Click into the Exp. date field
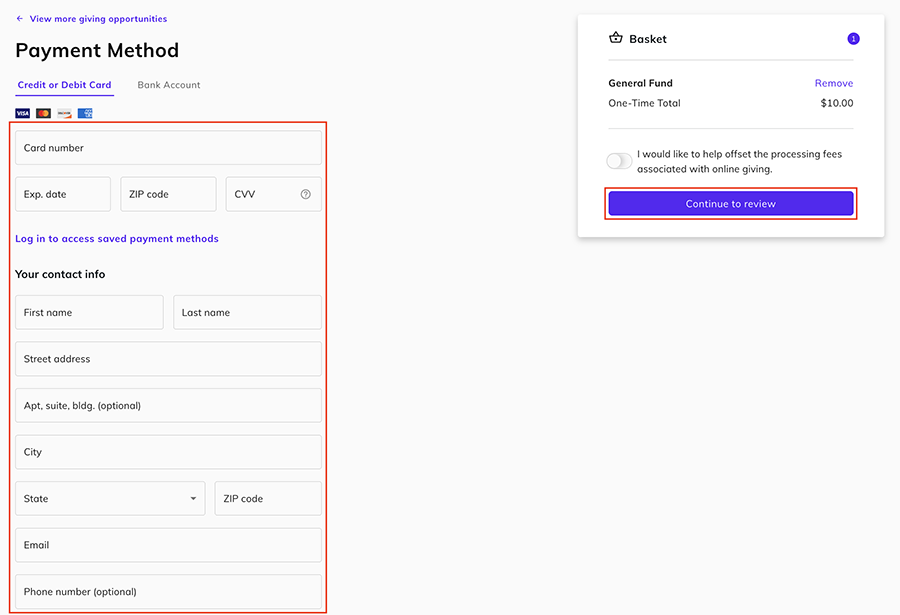The image size is (900, 615). coord(63,194)
